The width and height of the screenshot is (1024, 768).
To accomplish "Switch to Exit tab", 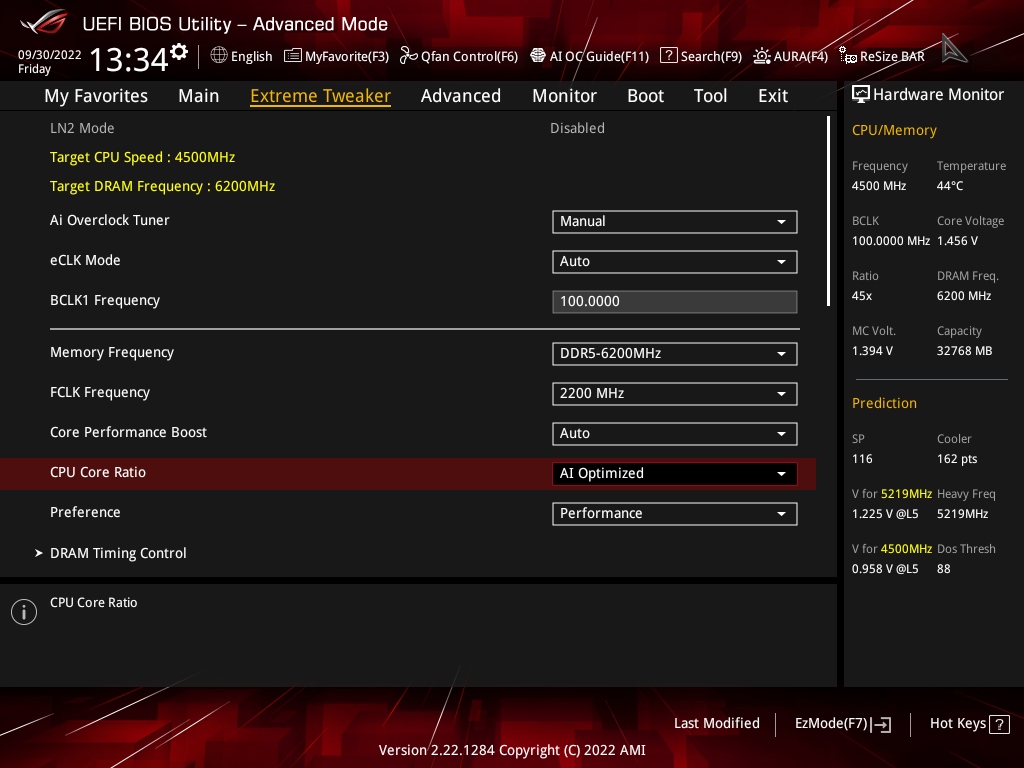I will point(773,95).
